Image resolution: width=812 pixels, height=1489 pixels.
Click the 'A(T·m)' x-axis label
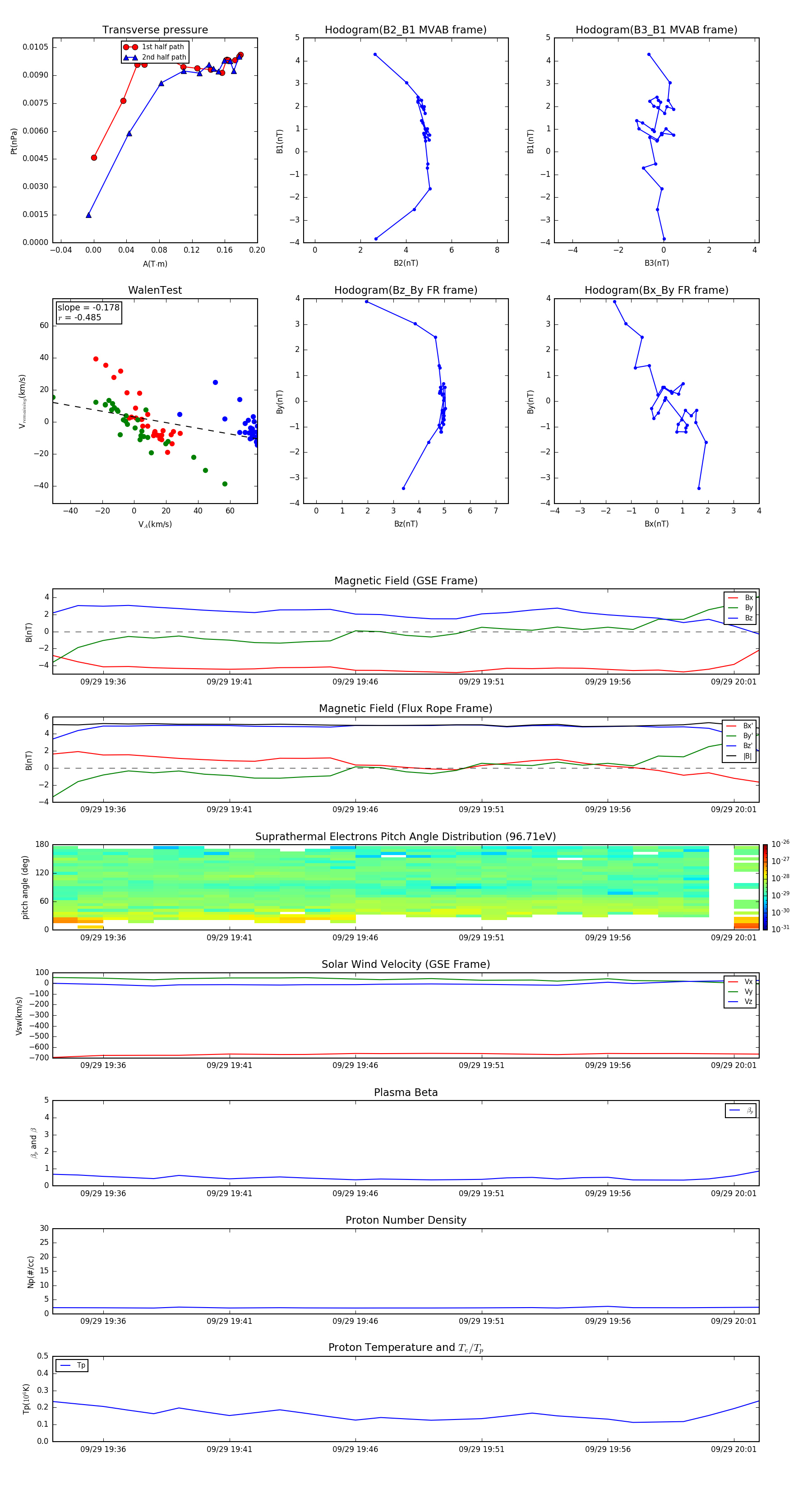155,264
